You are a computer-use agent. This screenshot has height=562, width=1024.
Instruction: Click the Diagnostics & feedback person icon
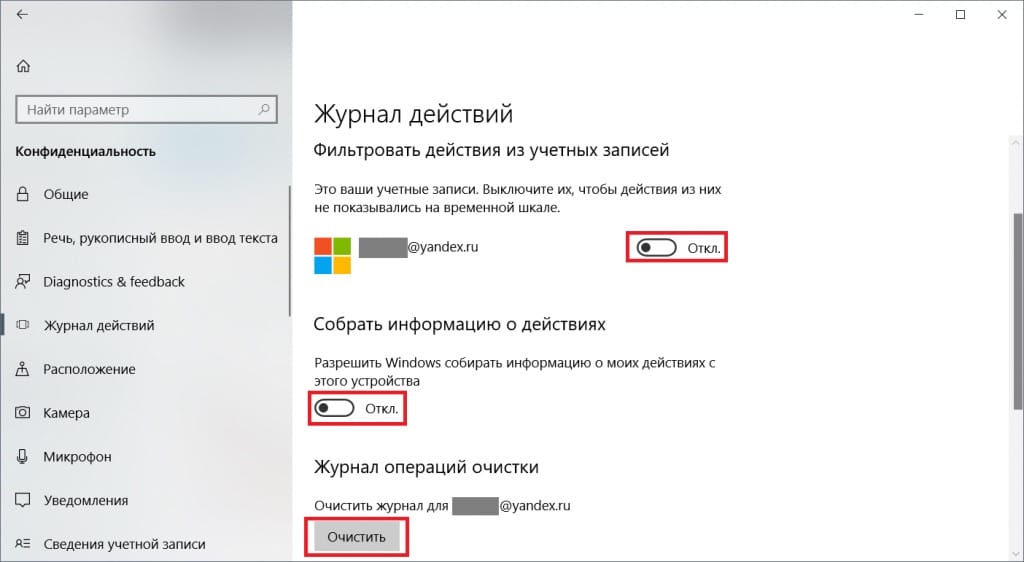tap(23, 281)
